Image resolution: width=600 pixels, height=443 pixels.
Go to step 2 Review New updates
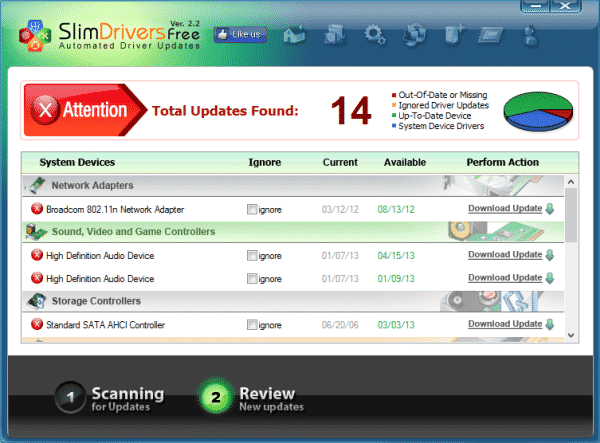(x=251, y=398)
